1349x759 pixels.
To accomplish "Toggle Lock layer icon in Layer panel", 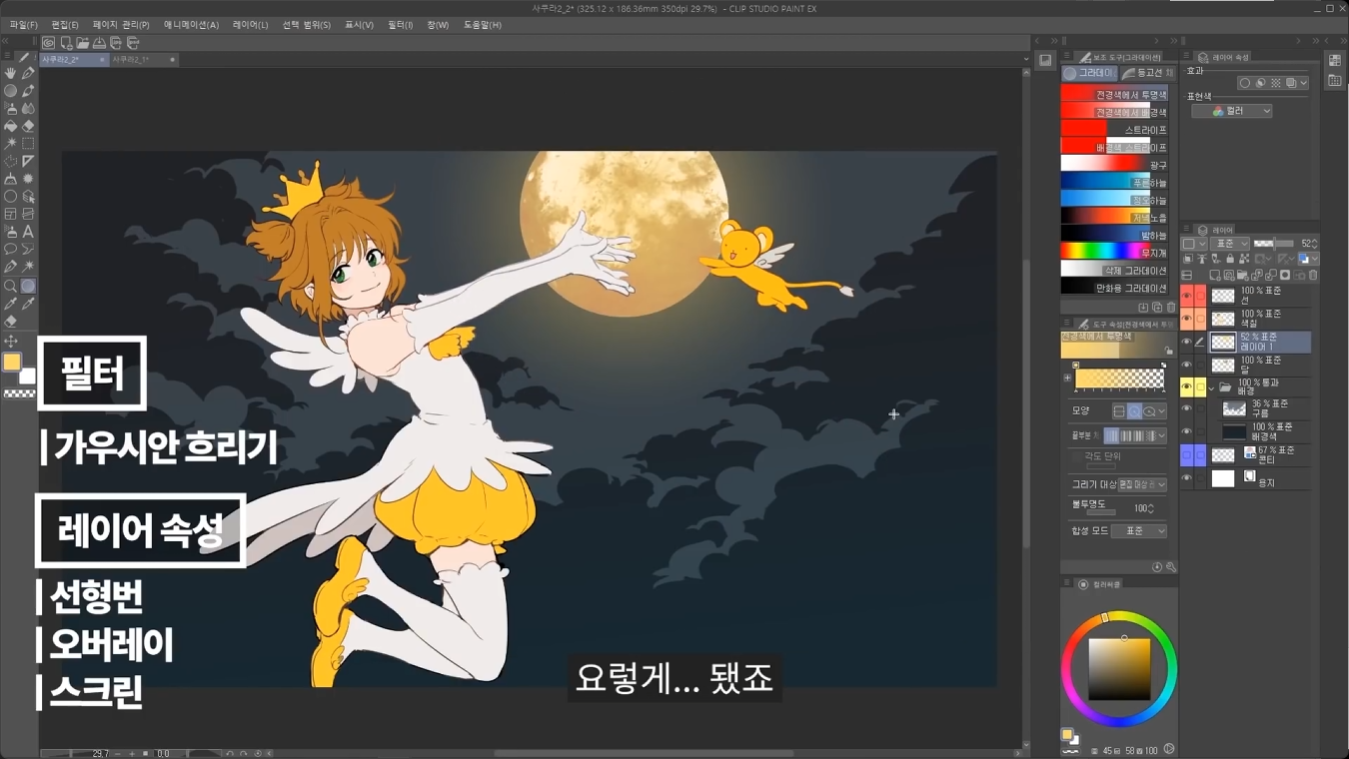I will (x=1230, y=258).
